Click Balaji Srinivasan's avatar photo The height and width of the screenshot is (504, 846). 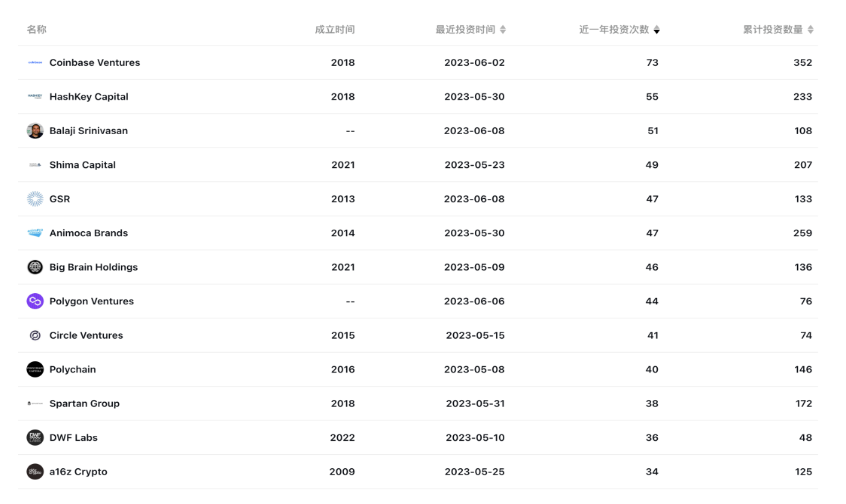(35, 131)
